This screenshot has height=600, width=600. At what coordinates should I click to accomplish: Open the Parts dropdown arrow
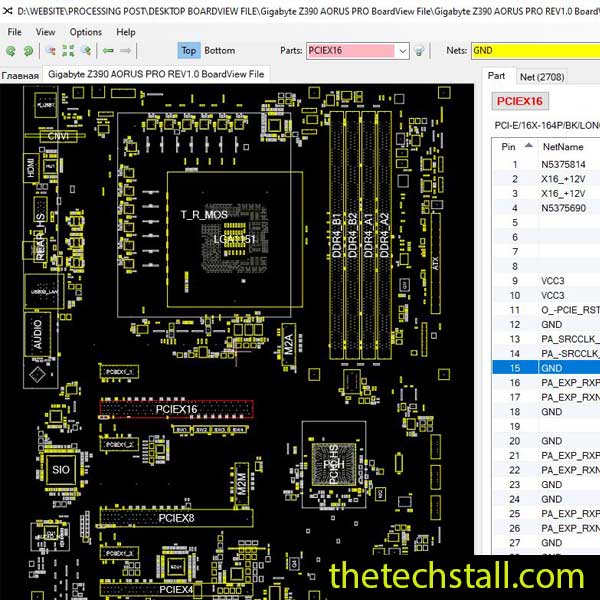click(x=402, y=50)
